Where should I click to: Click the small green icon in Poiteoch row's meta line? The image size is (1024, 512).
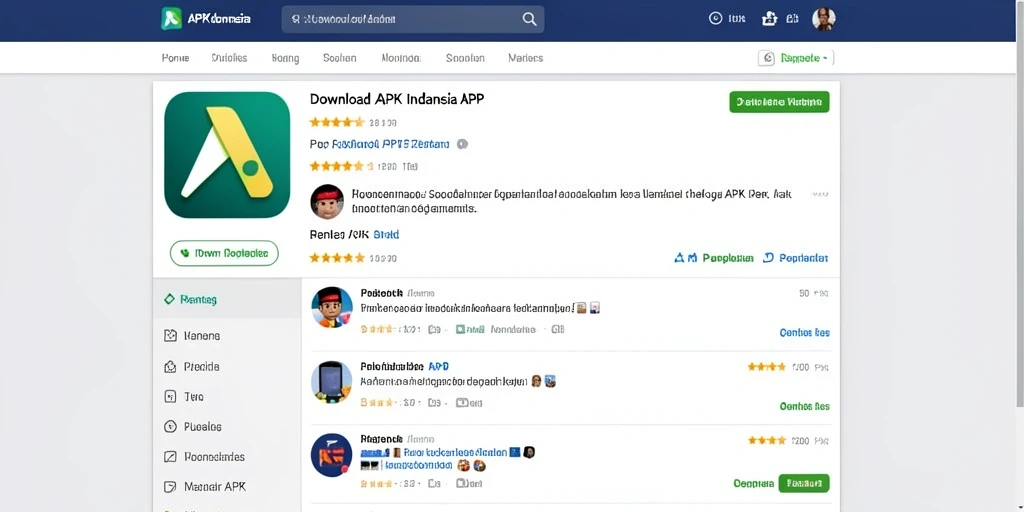[460, 330]
